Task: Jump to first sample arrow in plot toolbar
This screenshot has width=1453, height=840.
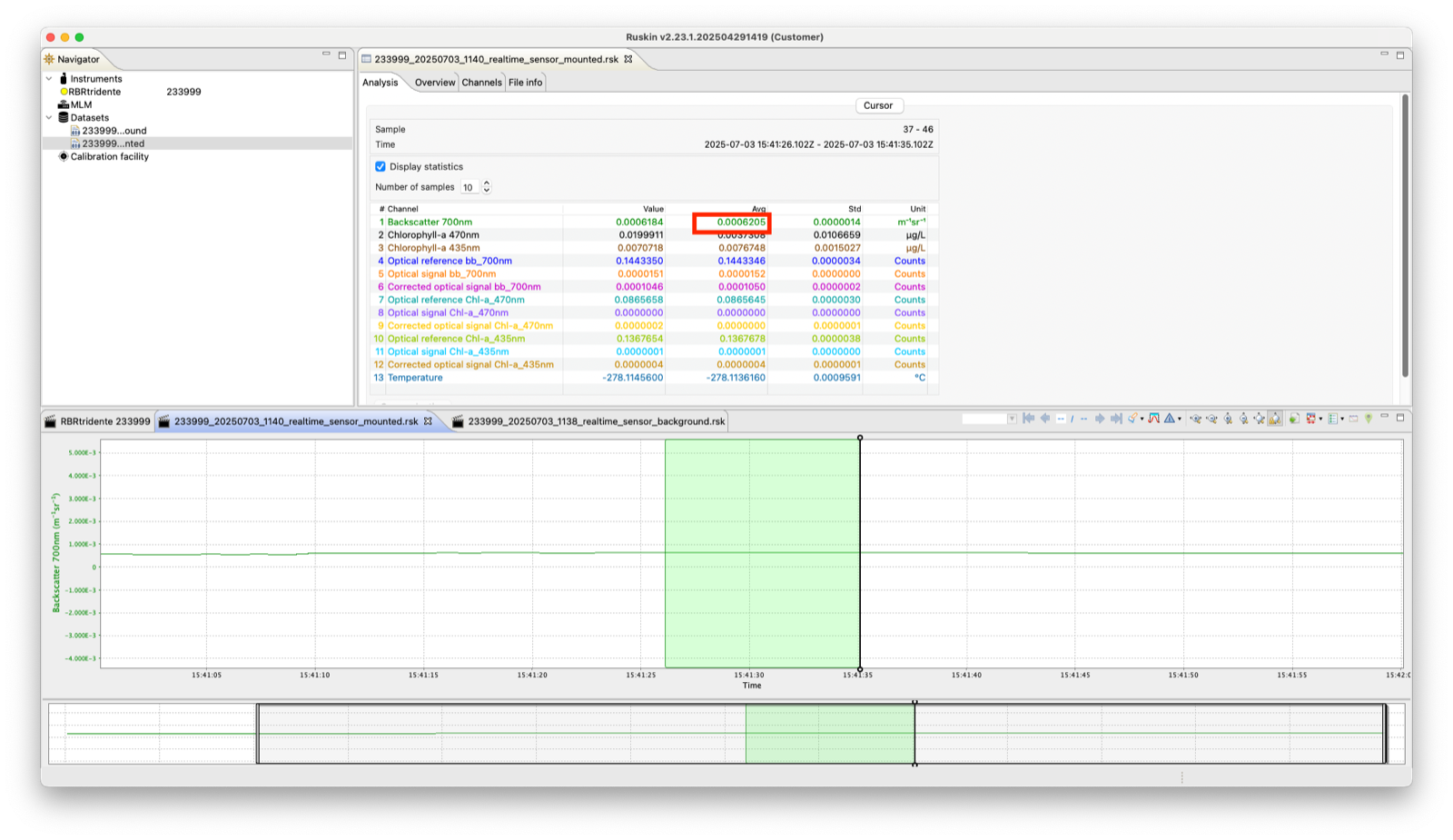Action: pos(1029,419)
